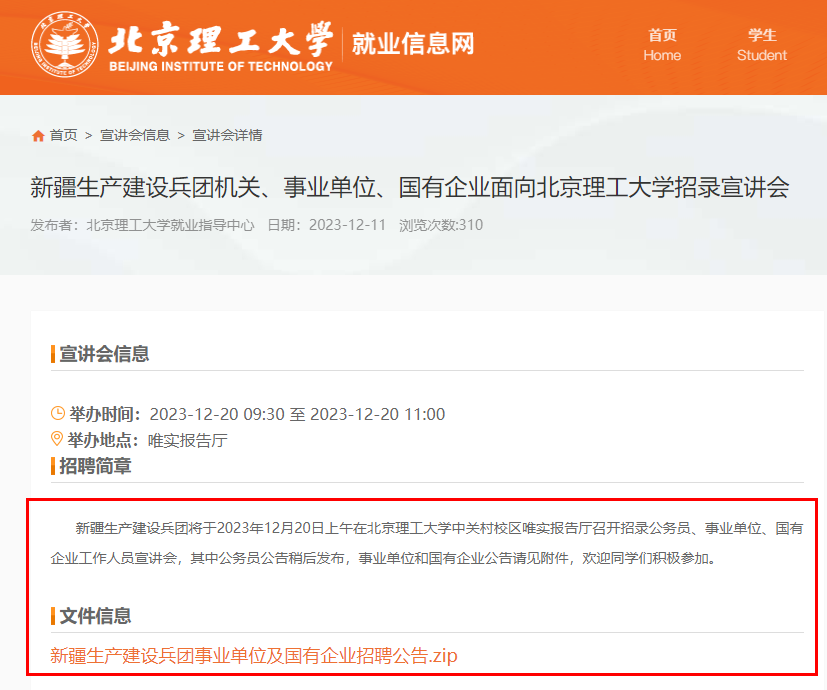
Task: Click the view count 浏览次数:310
Action: click(x=441, y=225)
